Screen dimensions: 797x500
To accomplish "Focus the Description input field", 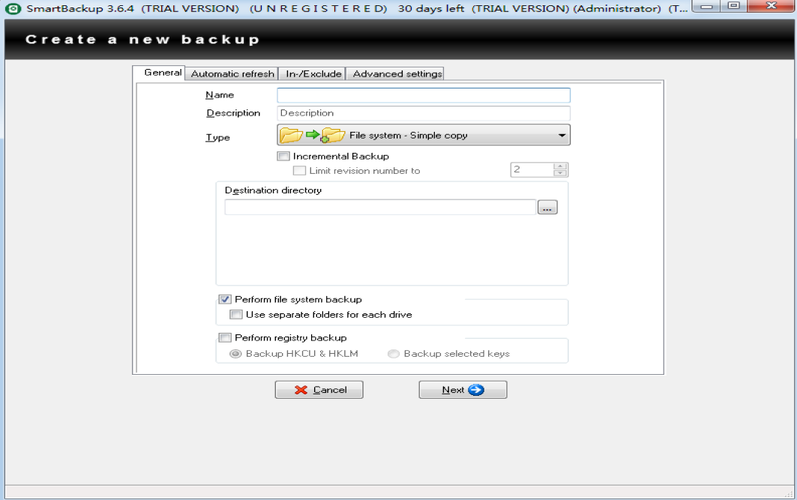I will (423, 113).
